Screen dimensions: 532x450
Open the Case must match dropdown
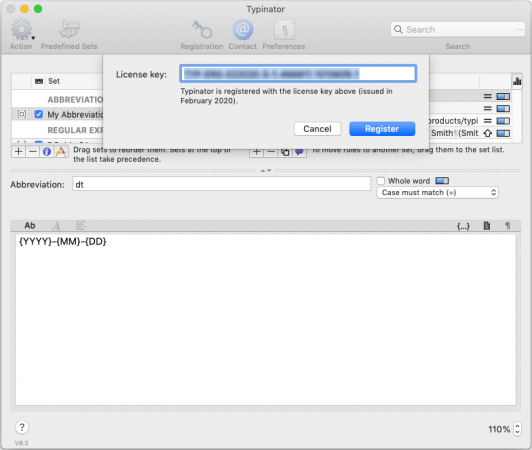point(437,193)
